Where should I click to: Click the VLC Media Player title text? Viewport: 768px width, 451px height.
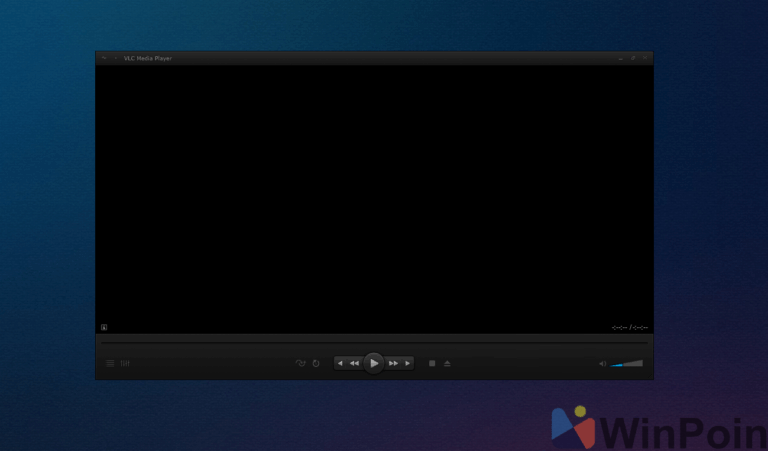148,58
